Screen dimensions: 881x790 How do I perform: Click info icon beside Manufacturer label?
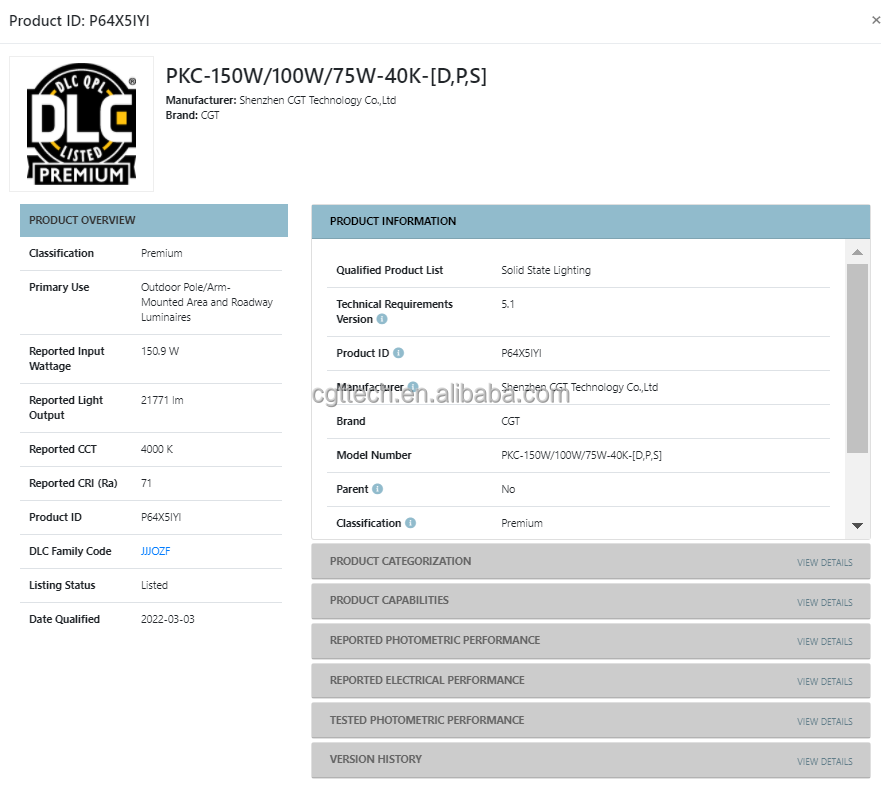coord(413,387)
